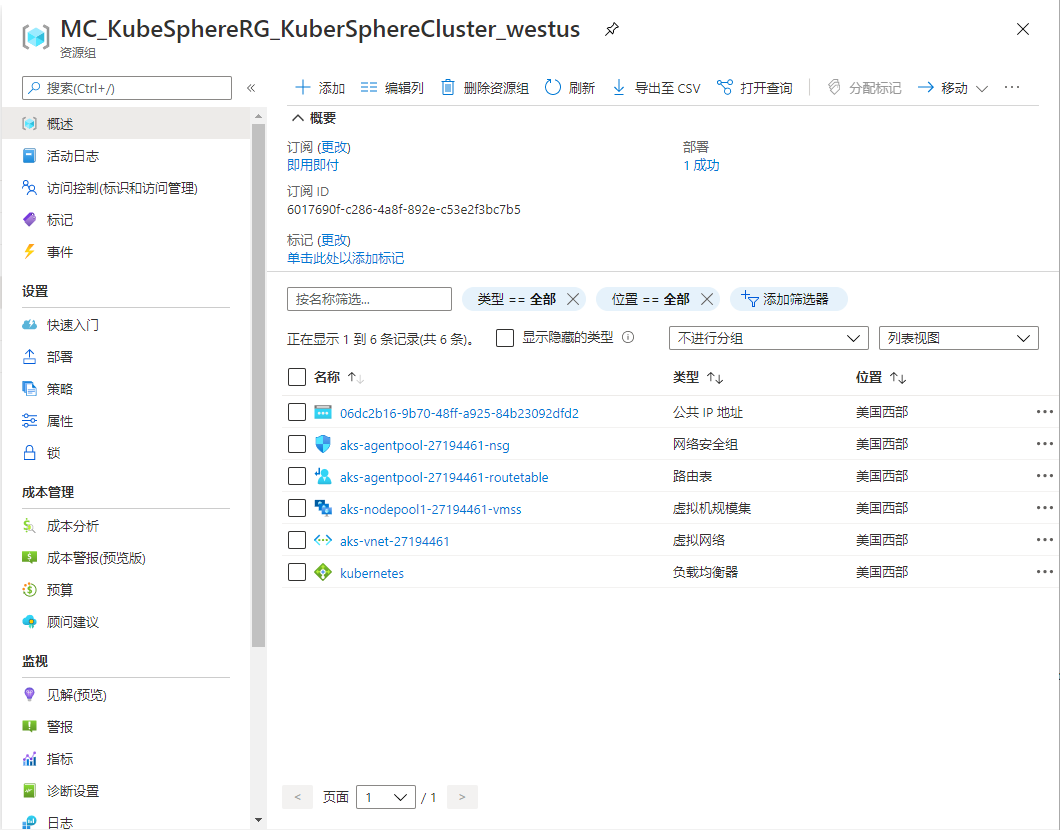Collapse the 概要 section chevron
This screenshot has width=1060, height=830.
297,118
